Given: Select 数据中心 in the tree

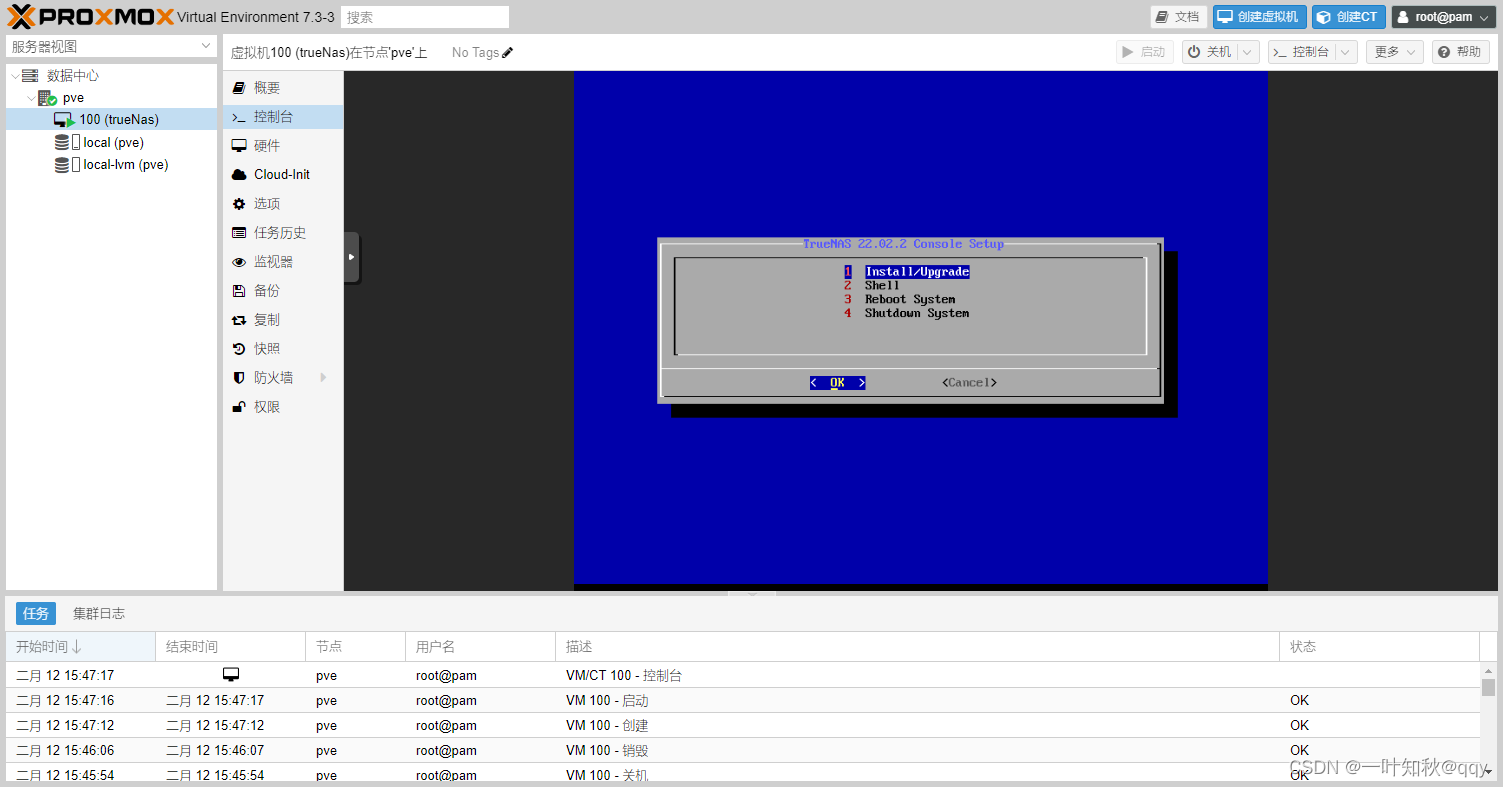Looking at the screenshot, I should coord(73,75).
